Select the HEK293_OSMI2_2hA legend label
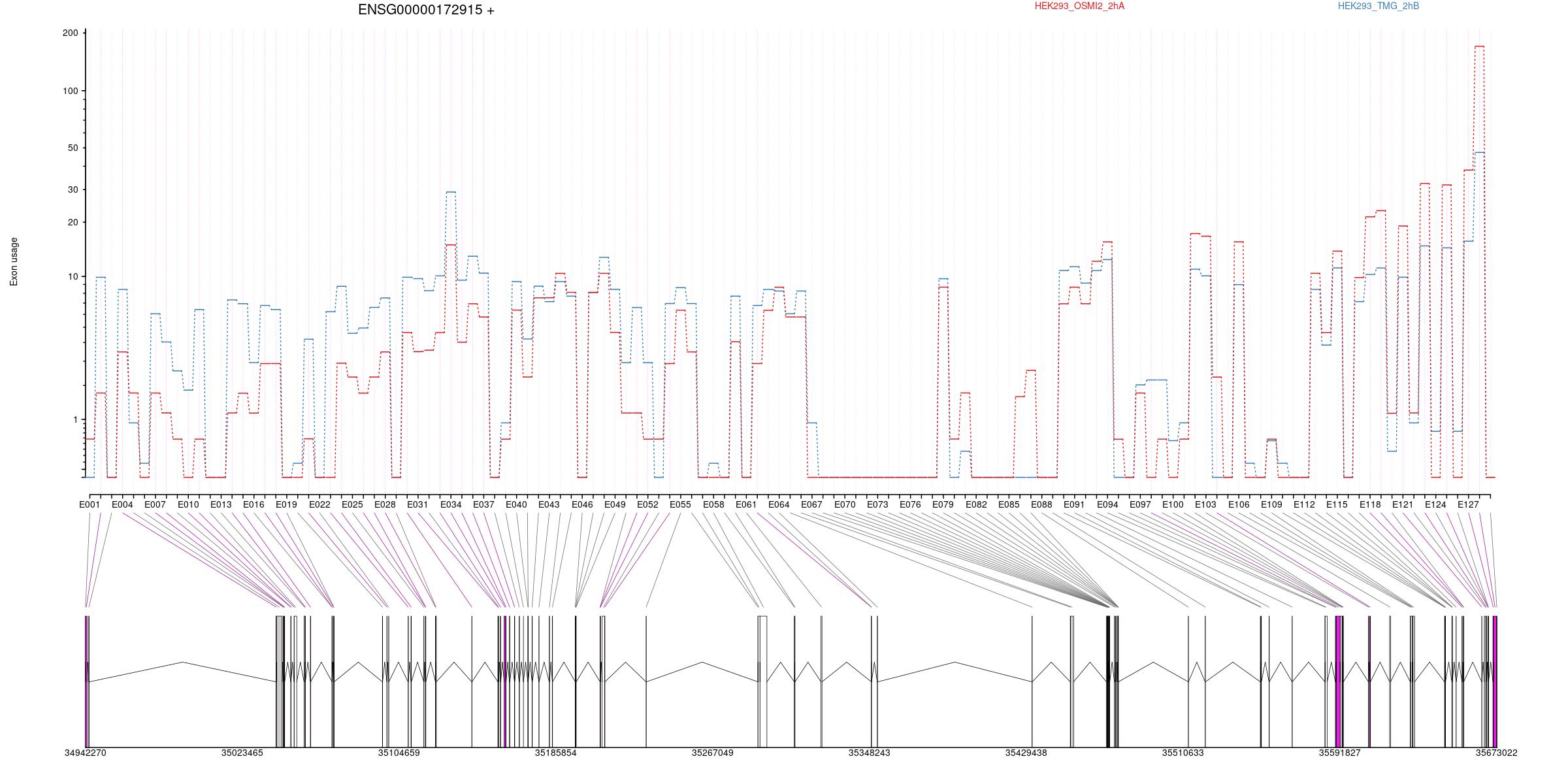Screen dimensions: 1568x784 click(x=1079, y=6)
